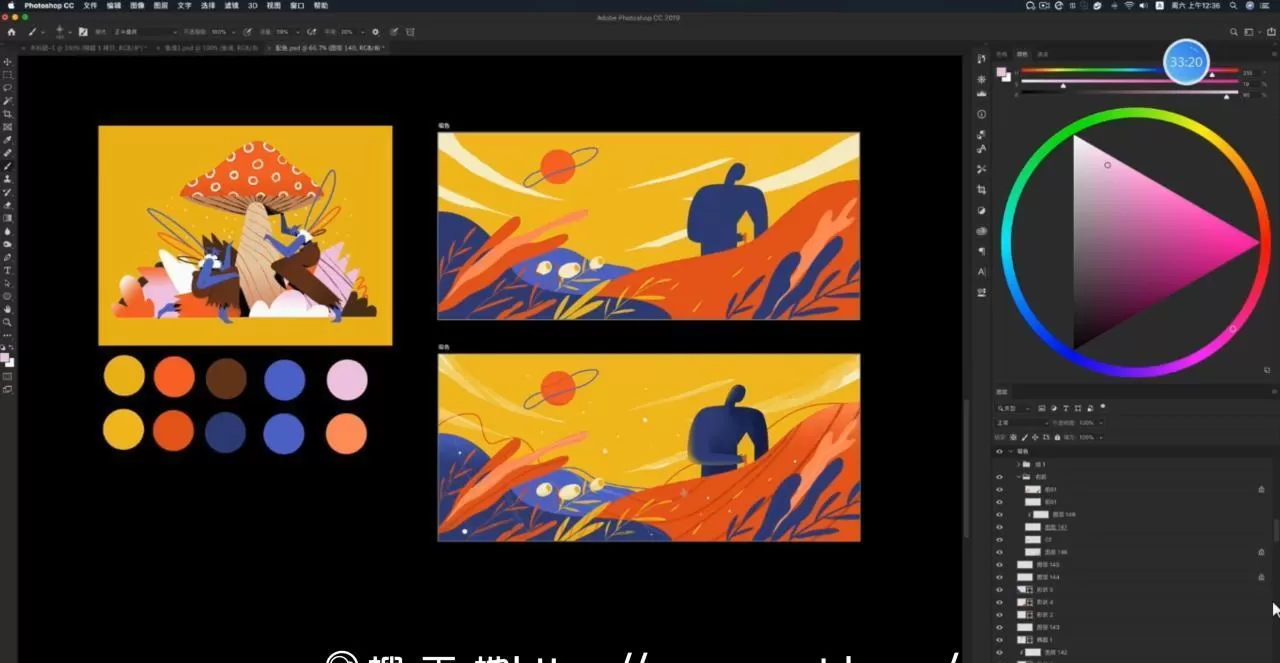Select the Type tool

click(8, 270)
